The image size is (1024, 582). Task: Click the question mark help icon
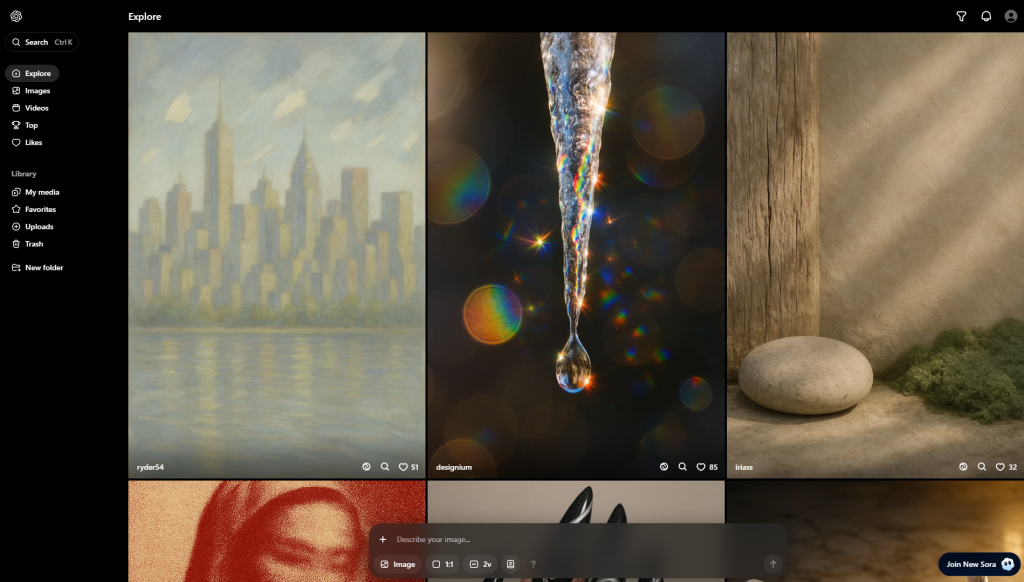pos(533,564)
